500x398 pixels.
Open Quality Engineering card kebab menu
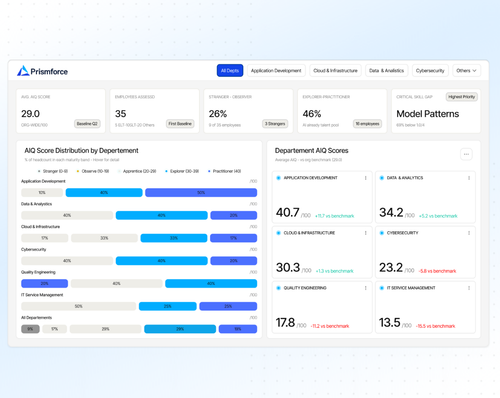(366, 288)
